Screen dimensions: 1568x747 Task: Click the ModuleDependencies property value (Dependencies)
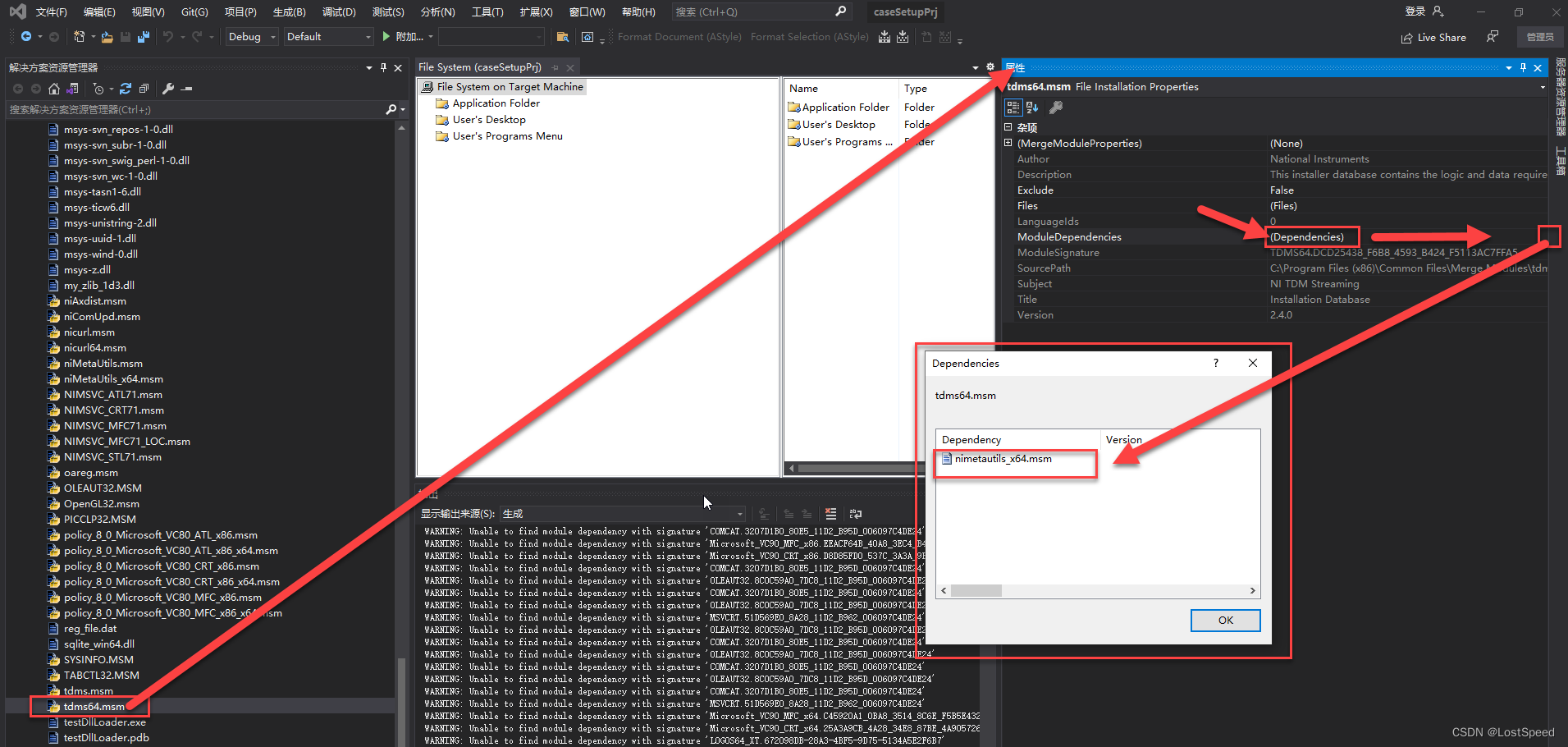[1307, 237]
